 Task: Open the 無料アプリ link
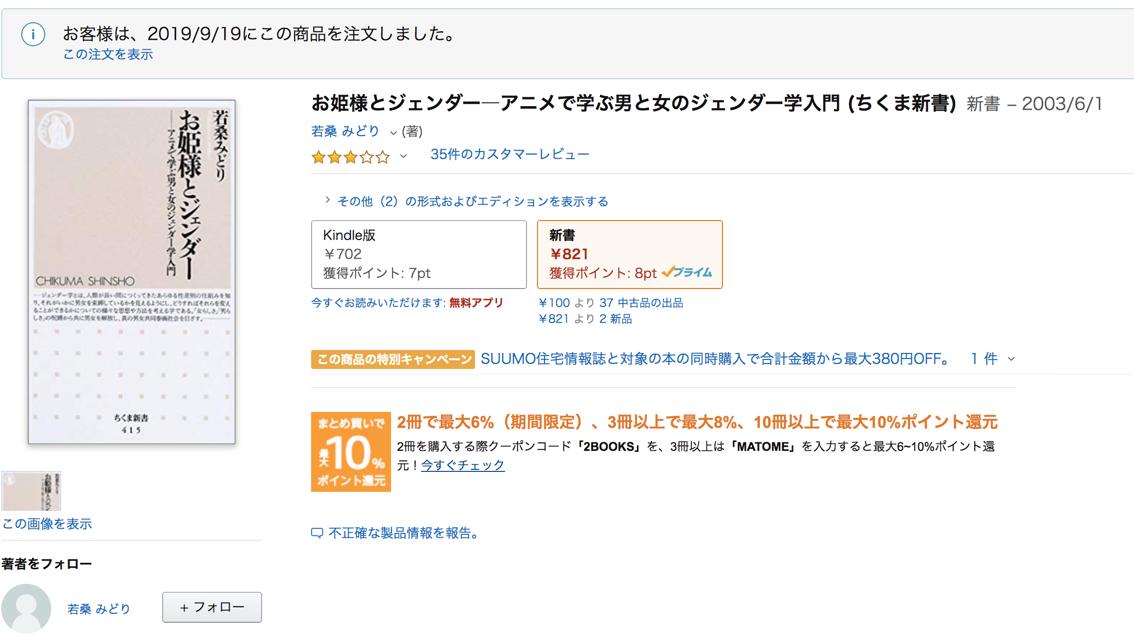pos(476,302)
